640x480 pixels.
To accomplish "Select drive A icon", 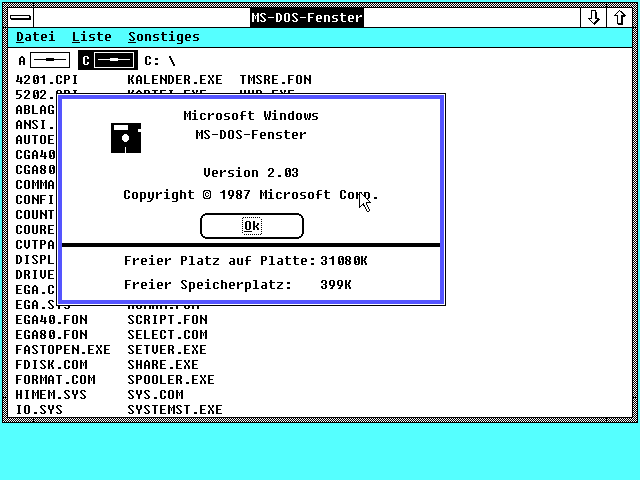I will coord(44,60).
